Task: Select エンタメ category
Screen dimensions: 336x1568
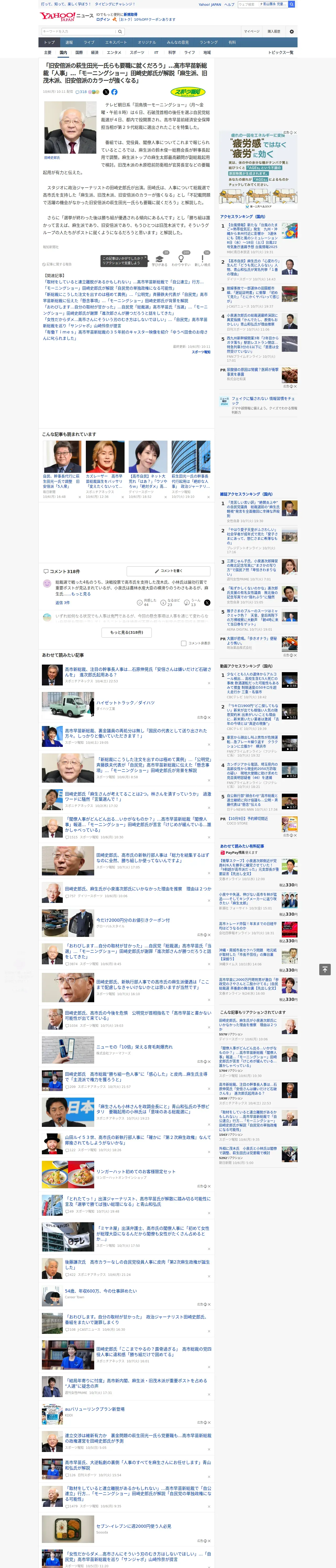Action: point(114,52)
